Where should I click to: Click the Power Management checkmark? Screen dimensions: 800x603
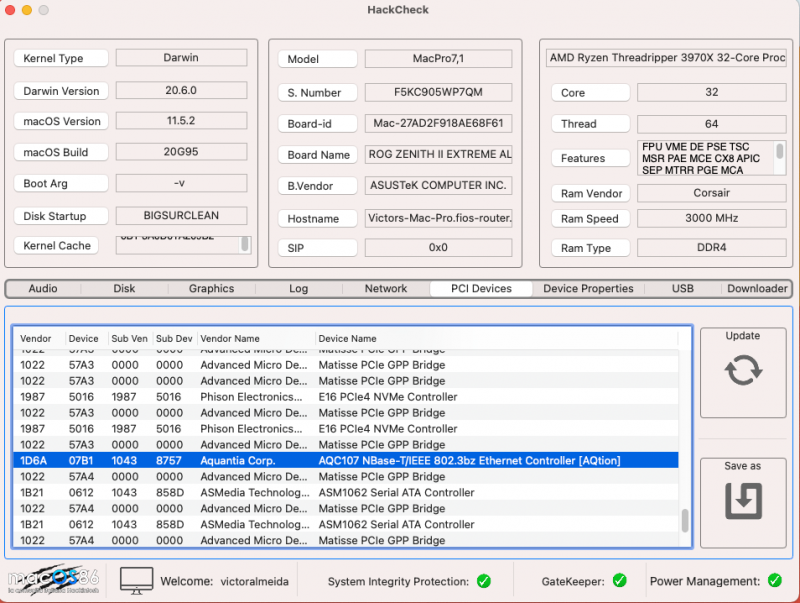773,580
